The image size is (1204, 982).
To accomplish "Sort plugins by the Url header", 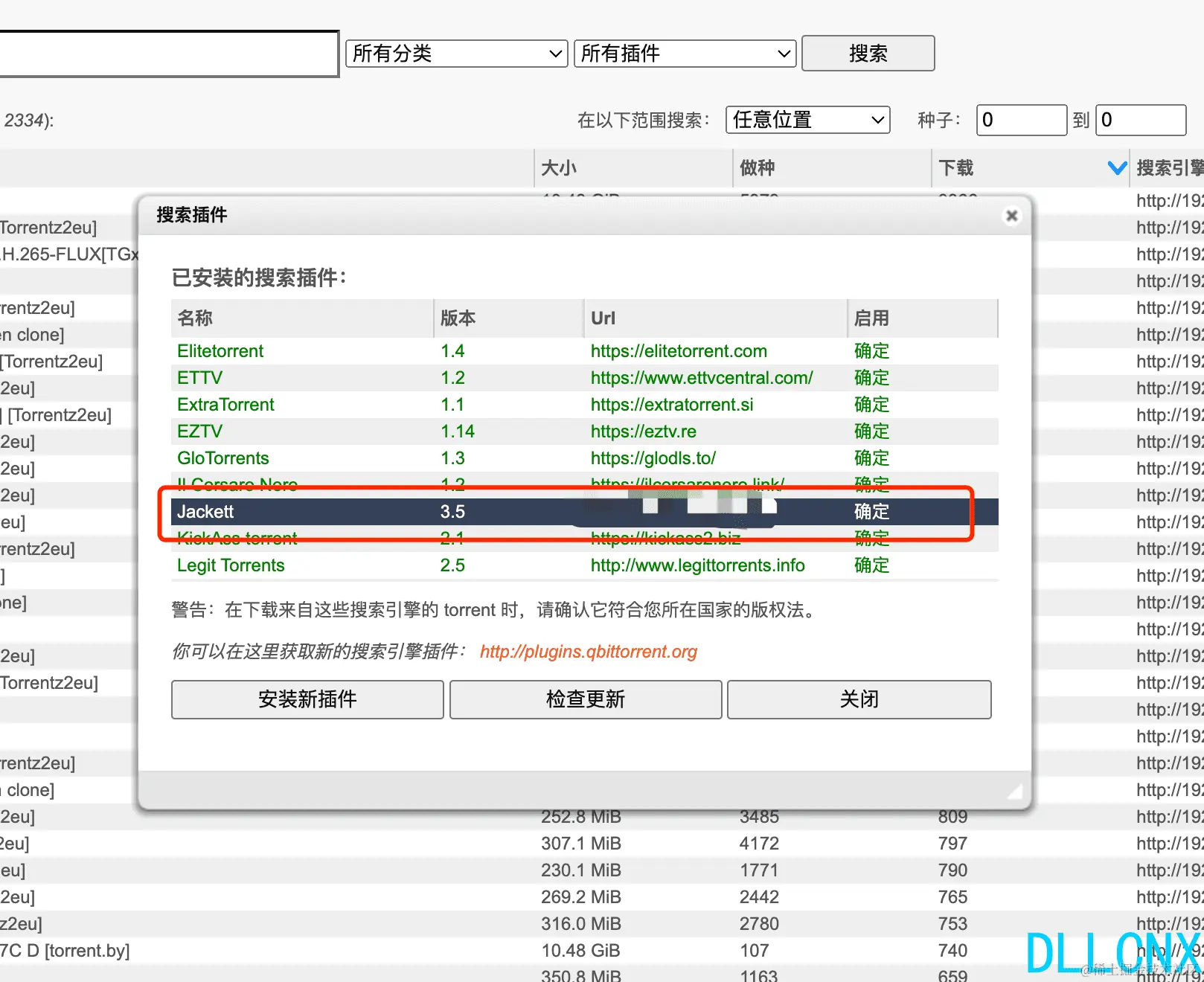I will pyautogui.click(x=715, y=318).
